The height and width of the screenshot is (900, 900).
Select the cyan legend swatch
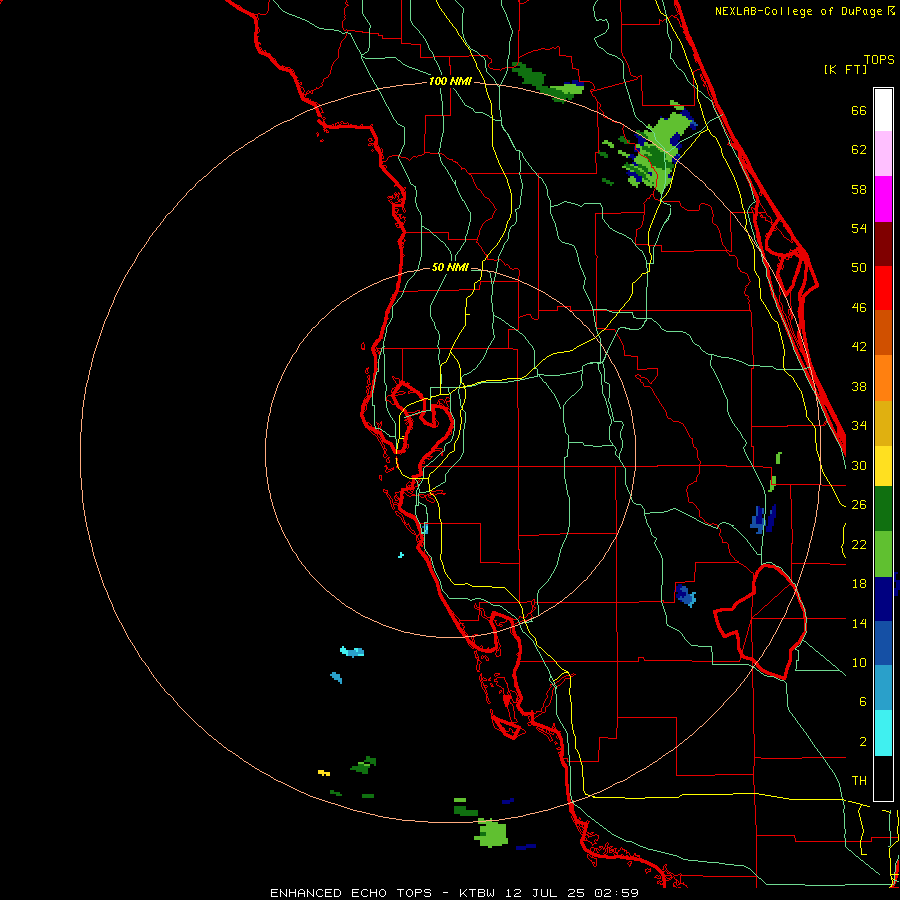pyautogui.click(x=883, y=733)
